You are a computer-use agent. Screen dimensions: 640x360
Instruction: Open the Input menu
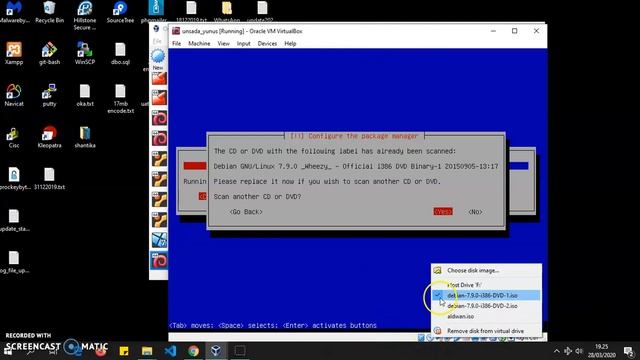pyautogui.click(x=244, y=43)
